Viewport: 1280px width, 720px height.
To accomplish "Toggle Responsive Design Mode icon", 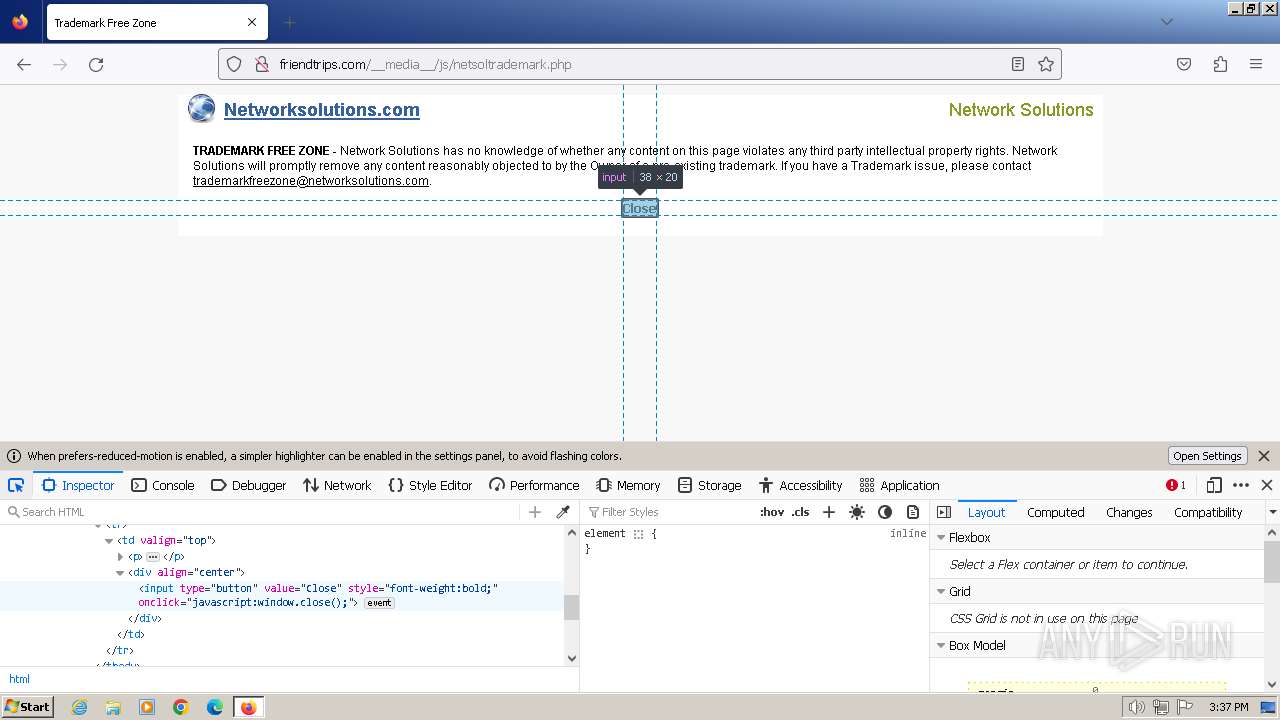I will click(1214, 485).
